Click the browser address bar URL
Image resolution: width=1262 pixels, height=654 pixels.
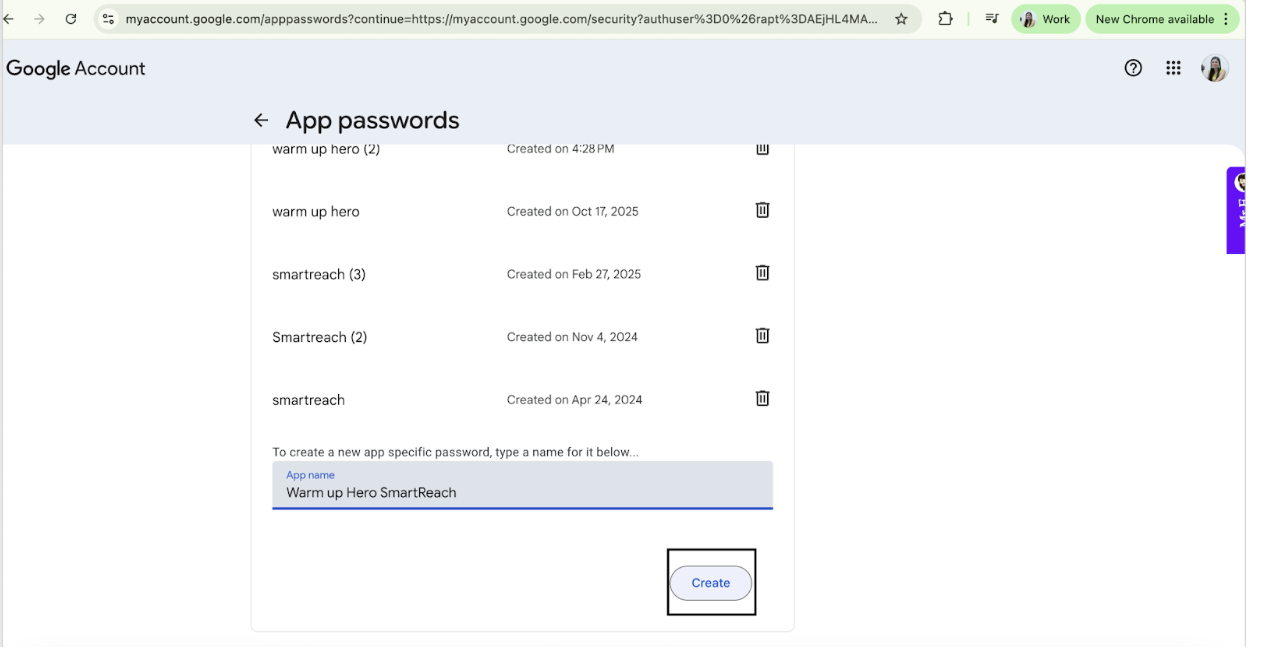tap(501, 19)
